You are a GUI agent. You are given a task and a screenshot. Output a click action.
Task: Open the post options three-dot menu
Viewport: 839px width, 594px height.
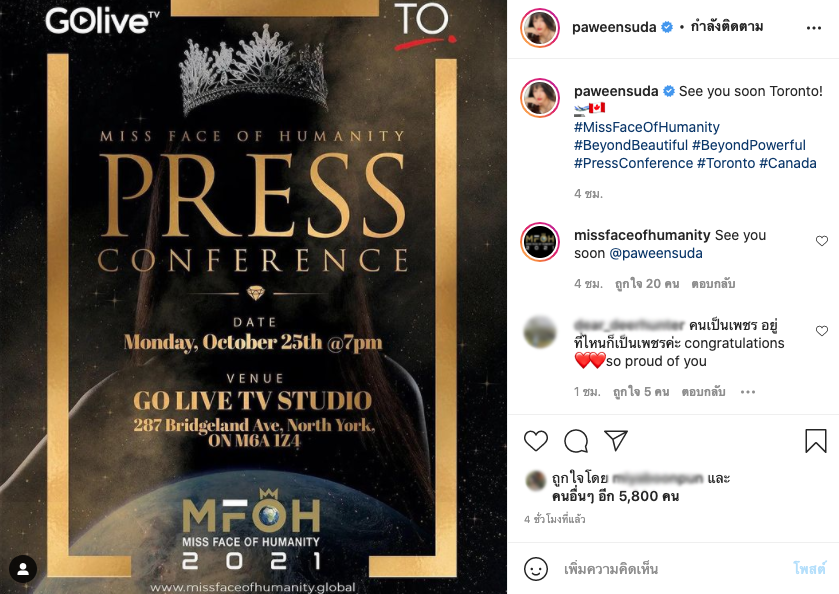[x=814, y=28]
